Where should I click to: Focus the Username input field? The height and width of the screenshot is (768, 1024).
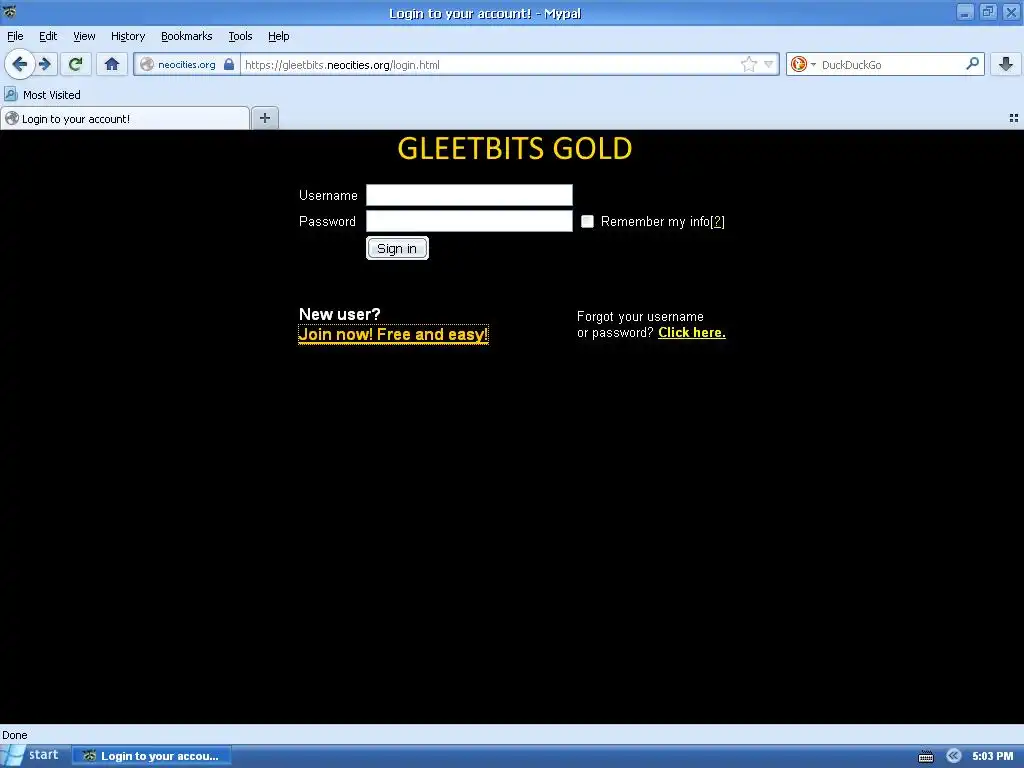(469, 195)
